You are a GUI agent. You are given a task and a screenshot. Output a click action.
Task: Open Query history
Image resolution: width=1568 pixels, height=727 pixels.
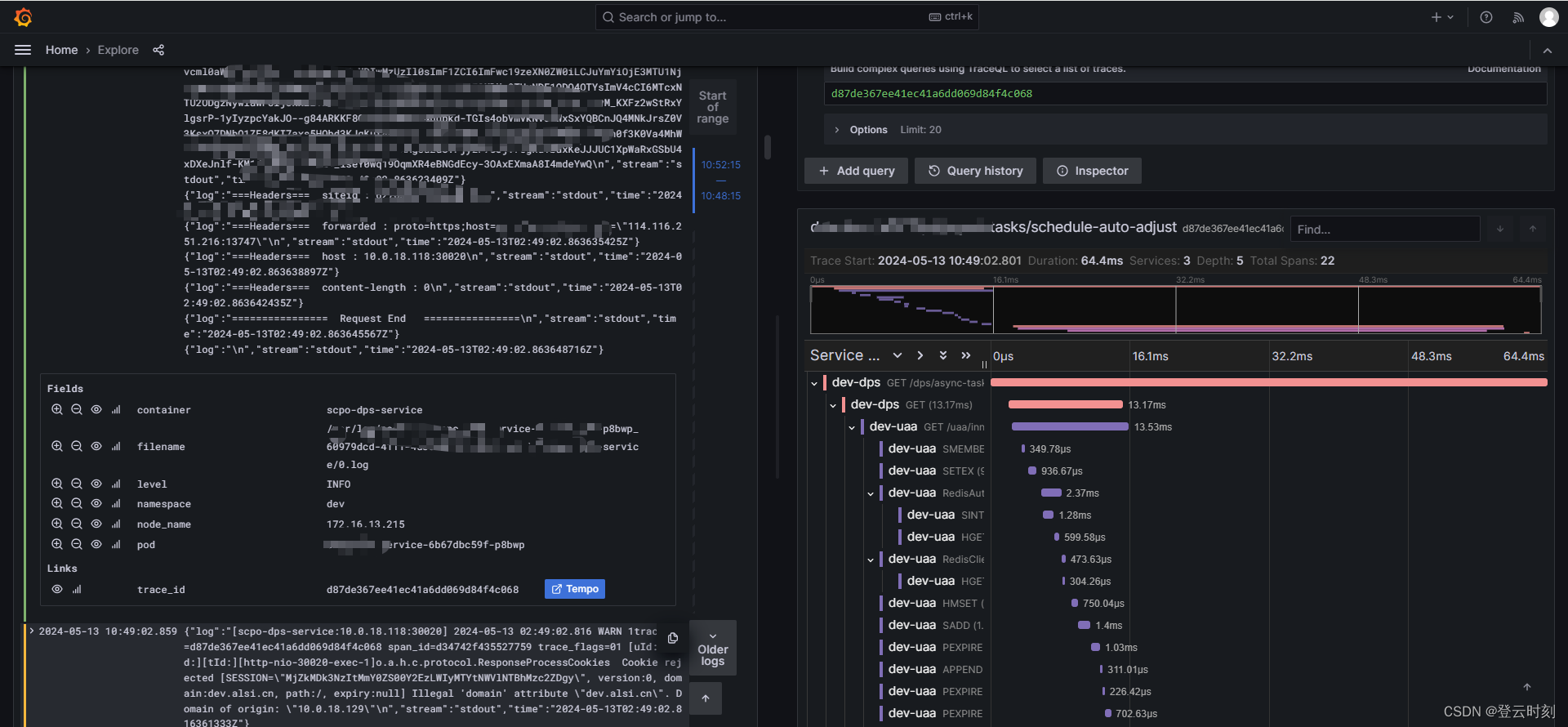(975, 171)
